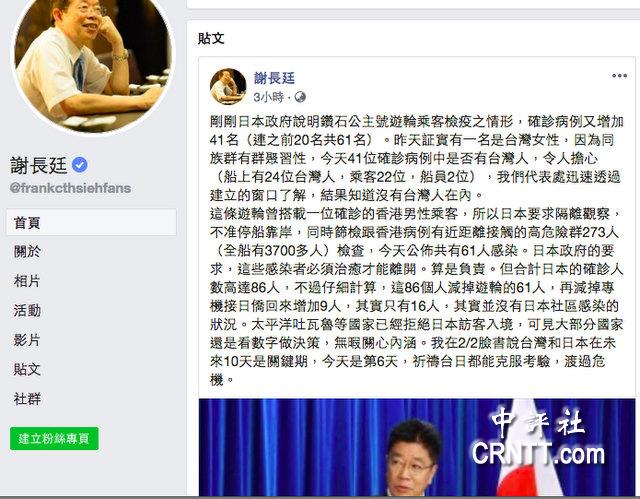Click the @frankcthsiehfans page handle
Screen dimensions: 640x499
point(70,188)
